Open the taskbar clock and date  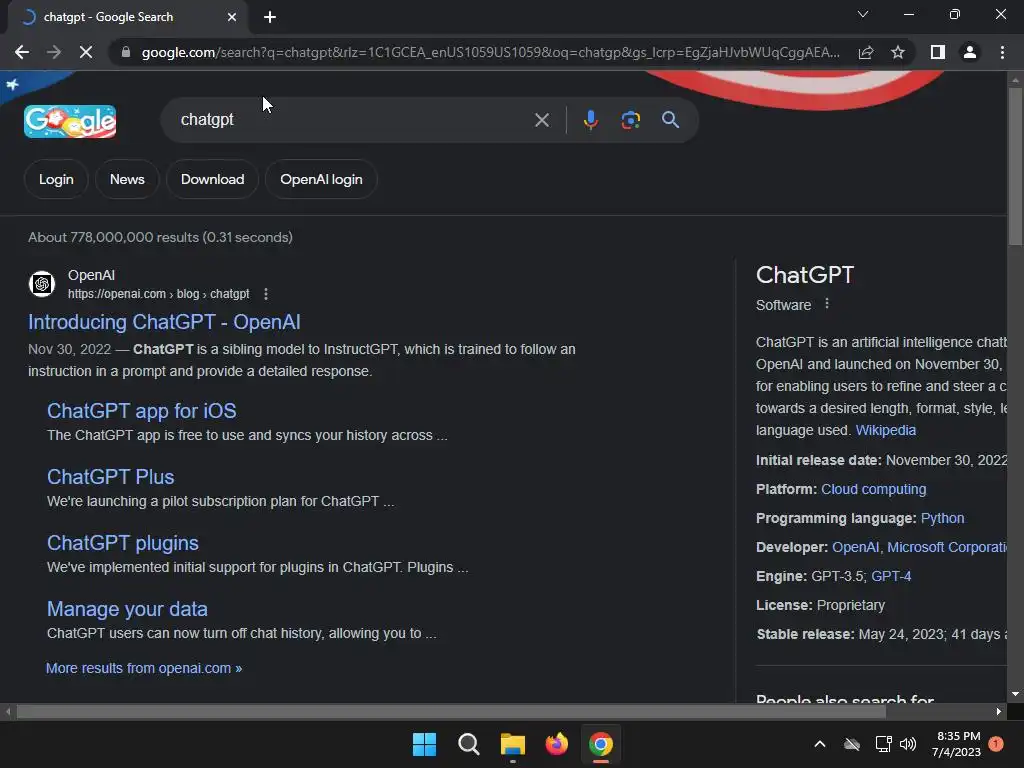(956, 744)
